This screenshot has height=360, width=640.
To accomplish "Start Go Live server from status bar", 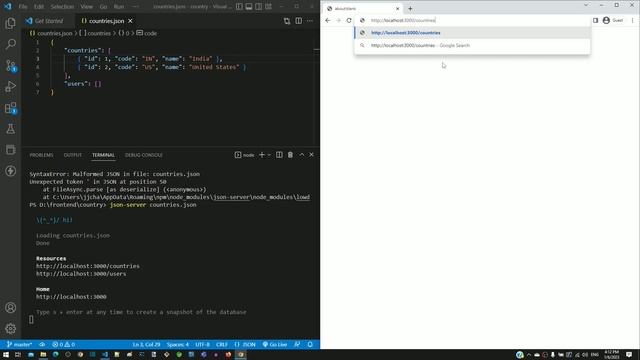I will pyautogui.click(x=275, y=344).
